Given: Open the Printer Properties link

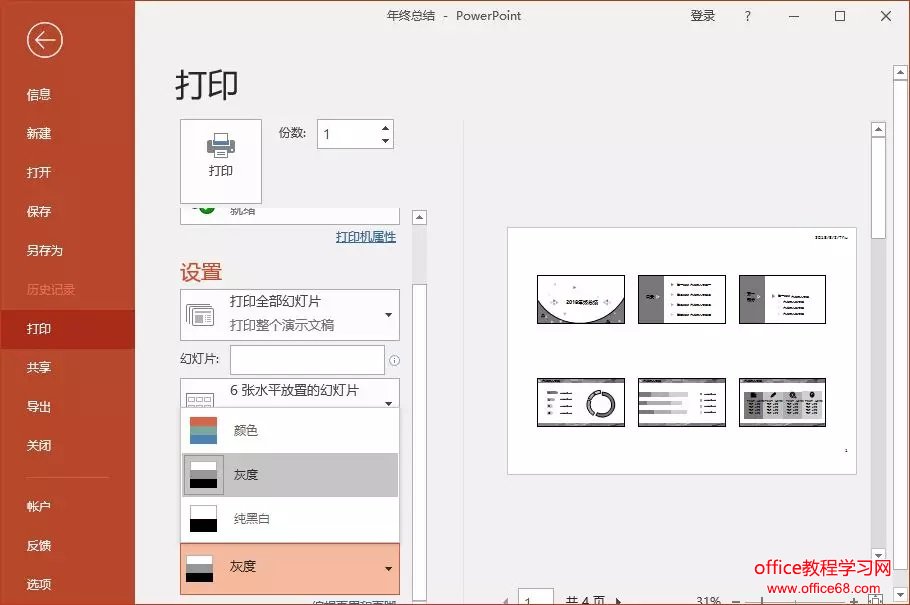Looking at the screenshot, I should 366,237.
